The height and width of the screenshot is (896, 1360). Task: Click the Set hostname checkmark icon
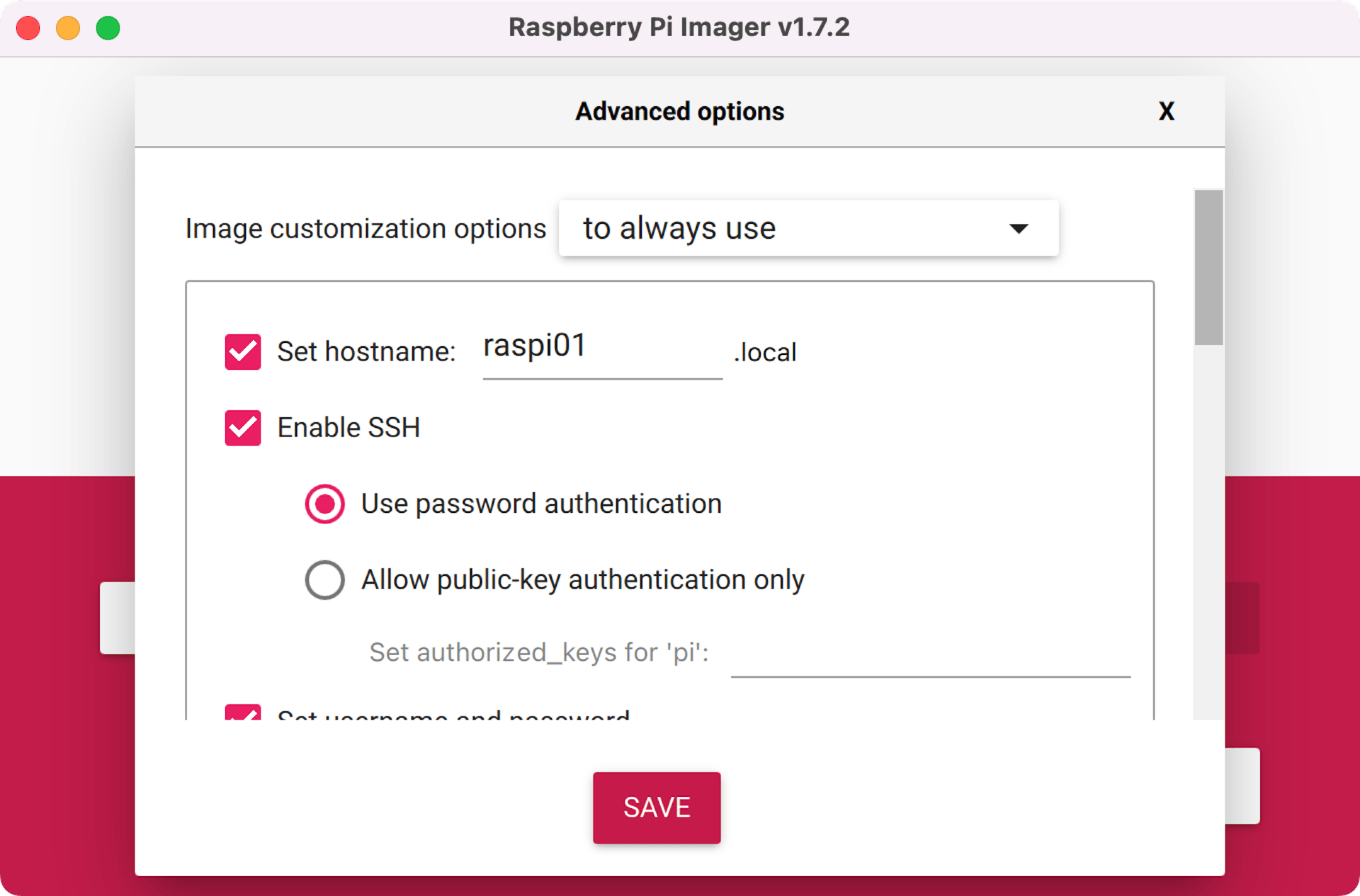242,352
